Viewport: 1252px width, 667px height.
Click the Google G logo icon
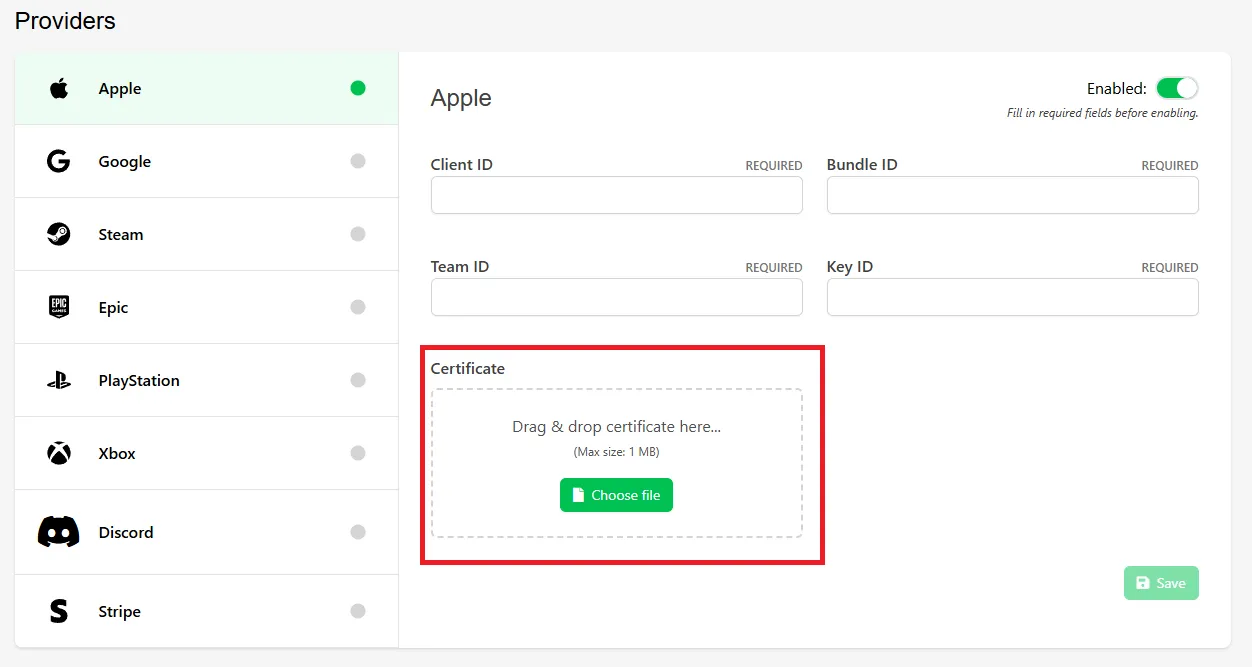[x=59, y=161]
